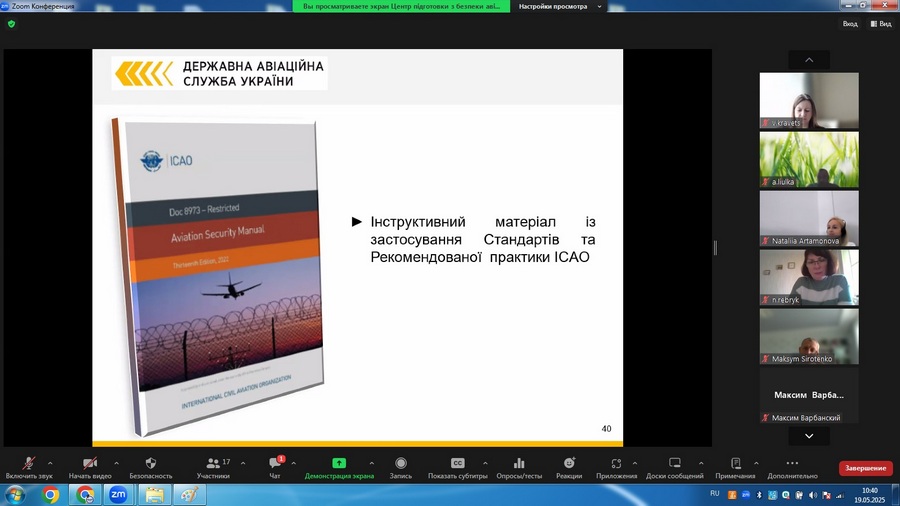The height and width of the screenshot is (506, 900).
Task: Expand video options arrow beside Начать видео
Action: tap(116, 463)
